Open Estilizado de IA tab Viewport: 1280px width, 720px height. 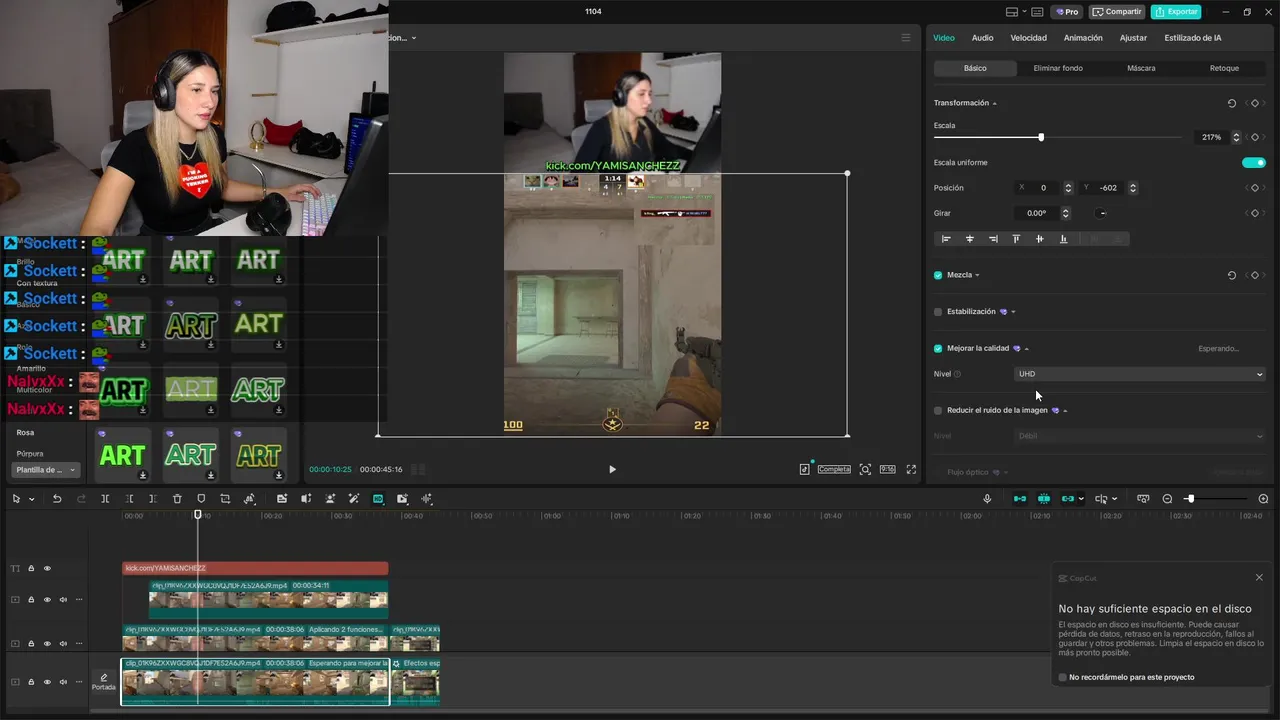[1193, 38]
